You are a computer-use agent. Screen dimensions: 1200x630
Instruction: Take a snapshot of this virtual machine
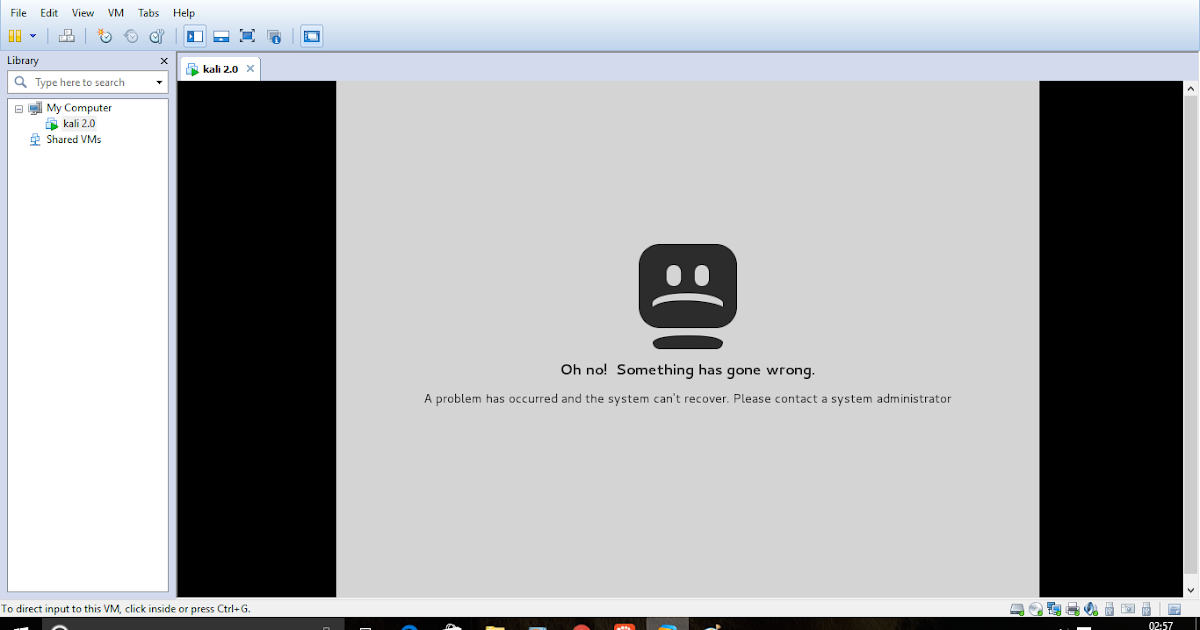(x=104, y=36)
